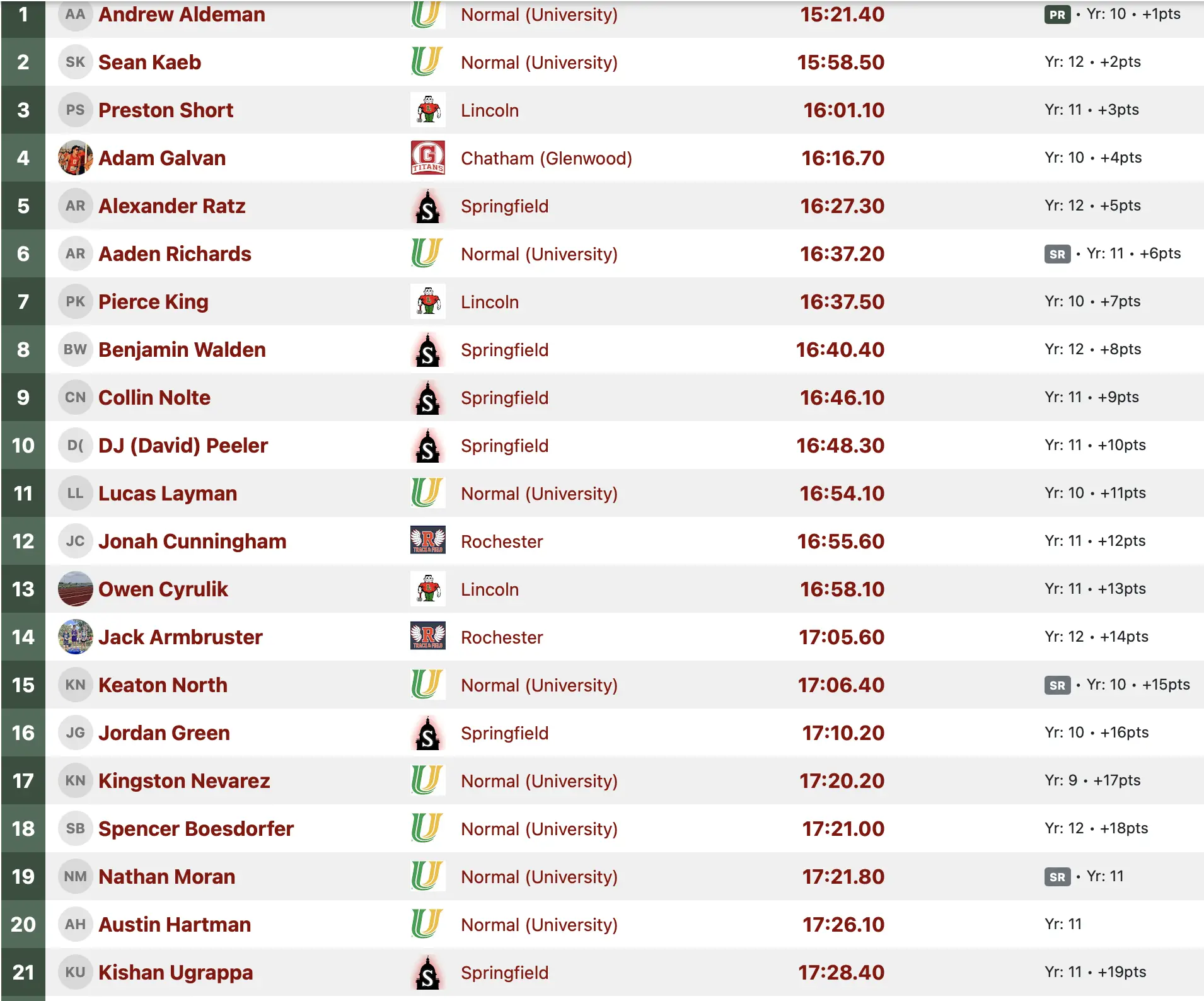This screenshot has width=1204, height=1001.
Task: Click Kishan Ugrappa's 17:28.40 time
Action: click(841, 973)
